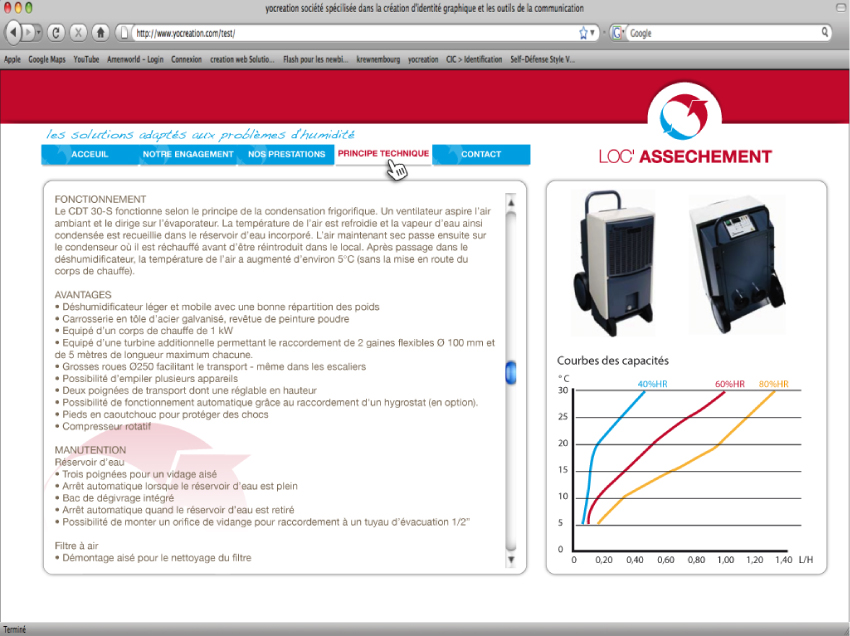850x636 pixels.
Task: Click the 60%HR curve label
Action: 730,384
